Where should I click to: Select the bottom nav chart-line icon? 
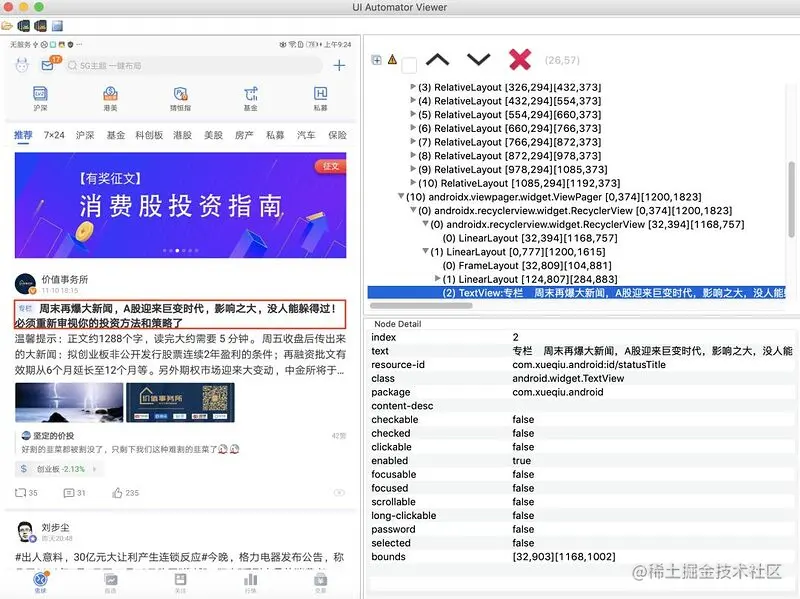point(110,582)
